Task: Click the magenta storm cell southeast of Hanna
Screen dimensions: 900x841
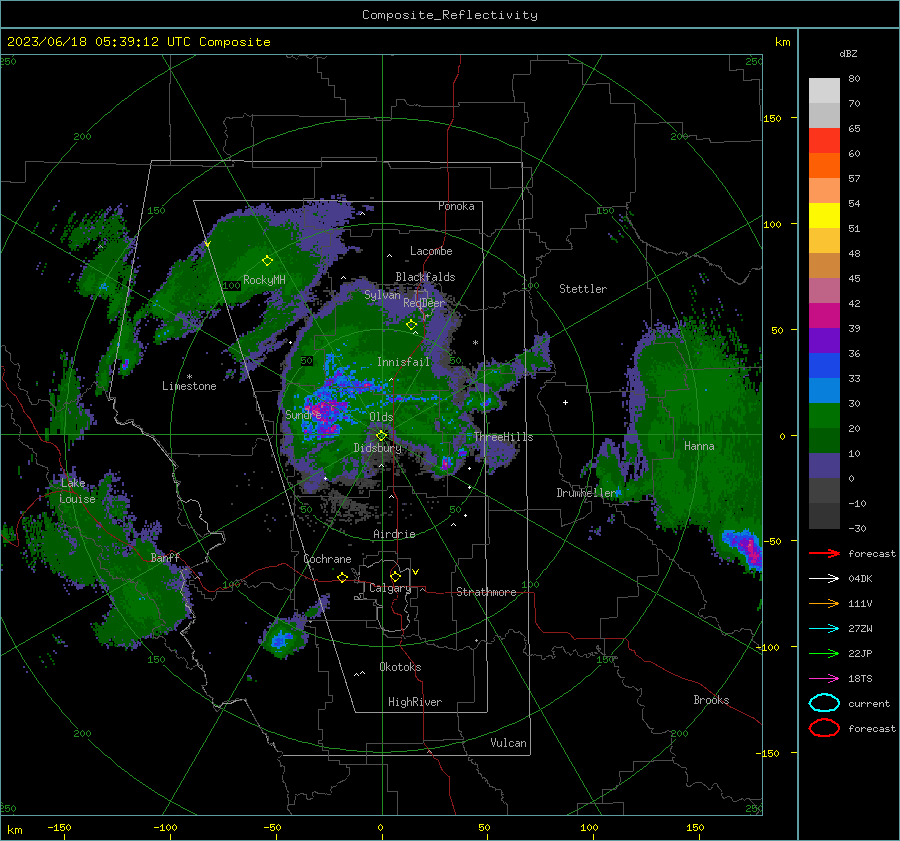Action: click(748, 547)
